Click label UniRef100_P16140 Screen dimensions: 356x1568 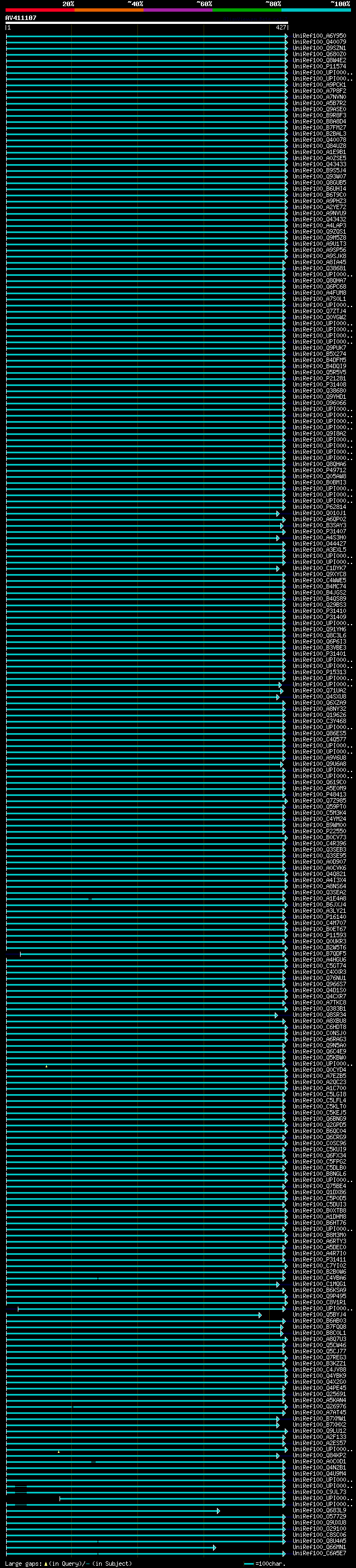[x=319, y=917]
